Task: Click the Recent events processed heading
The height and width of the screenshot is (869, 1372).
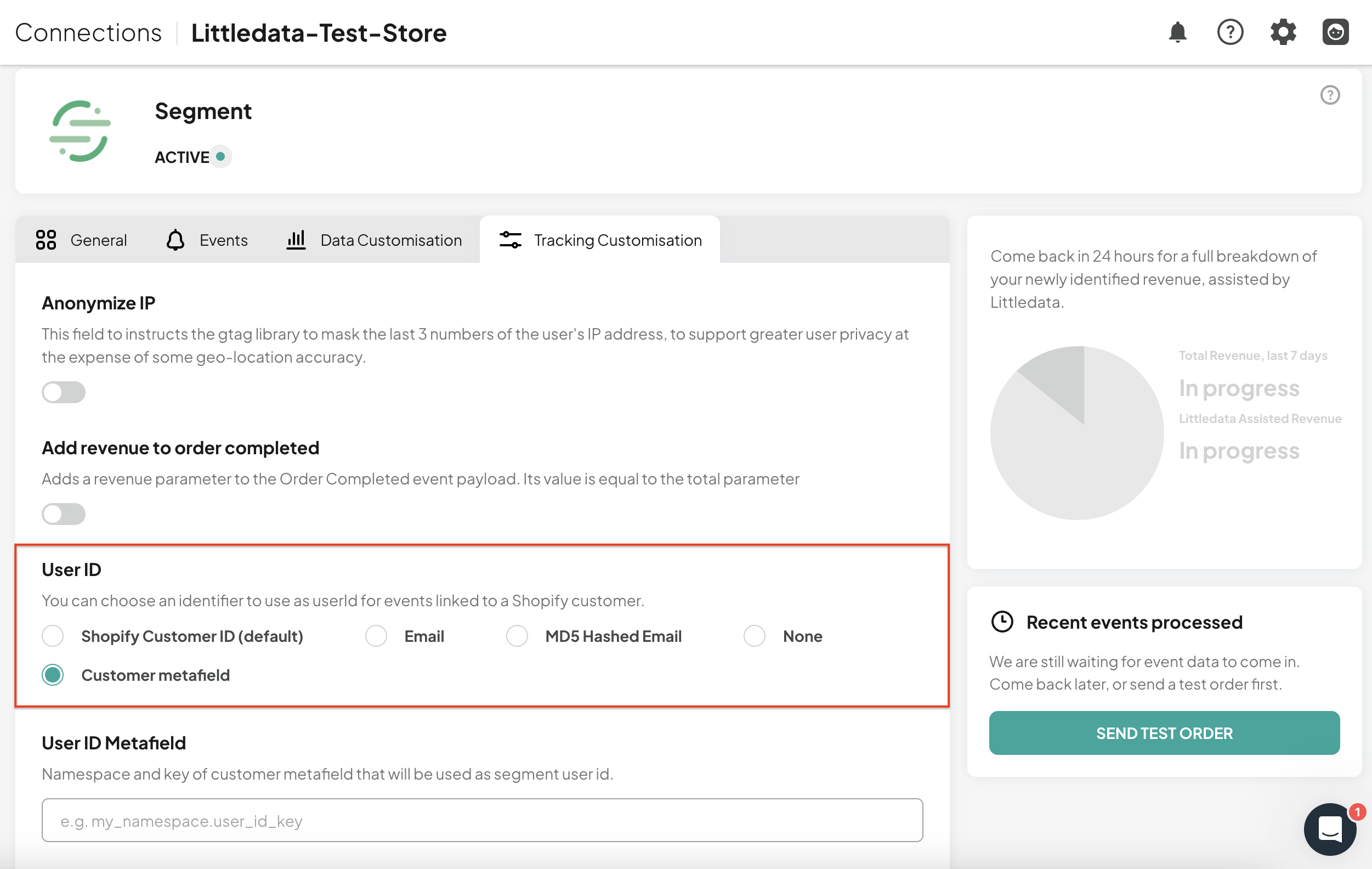Action: click(x=1134, y=622)
